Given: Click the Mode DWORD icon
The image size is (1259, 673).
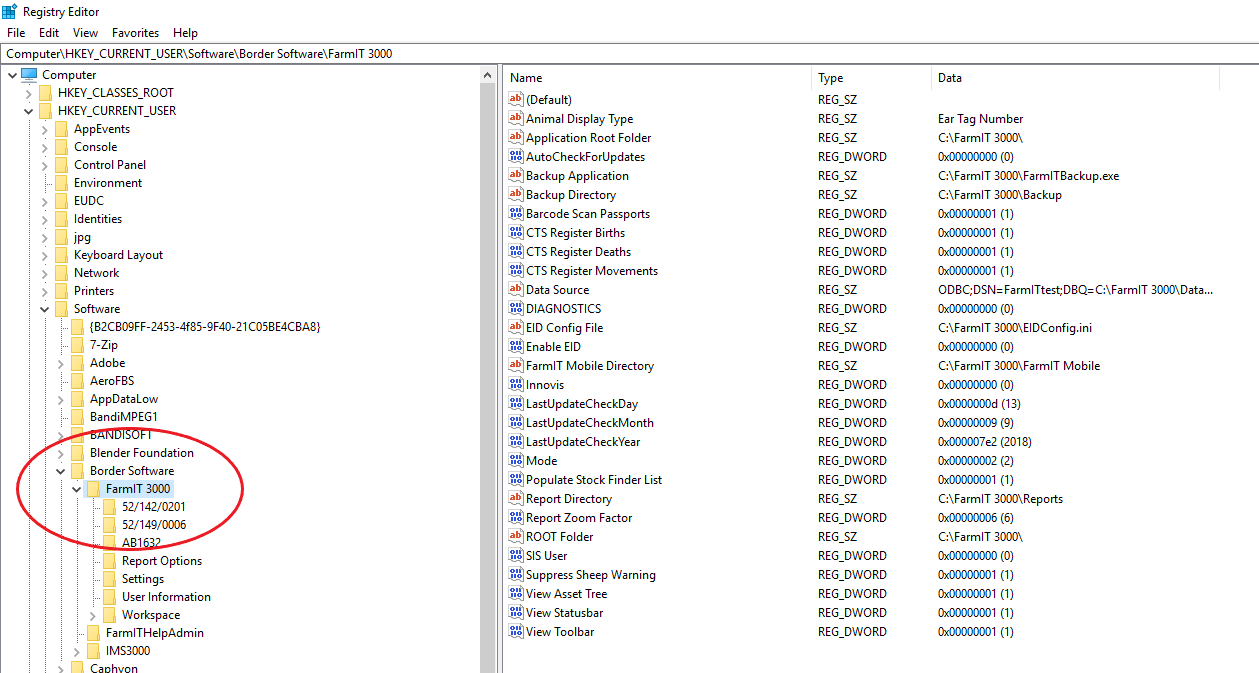Looking at the screenshot, I should coord(516,460).
